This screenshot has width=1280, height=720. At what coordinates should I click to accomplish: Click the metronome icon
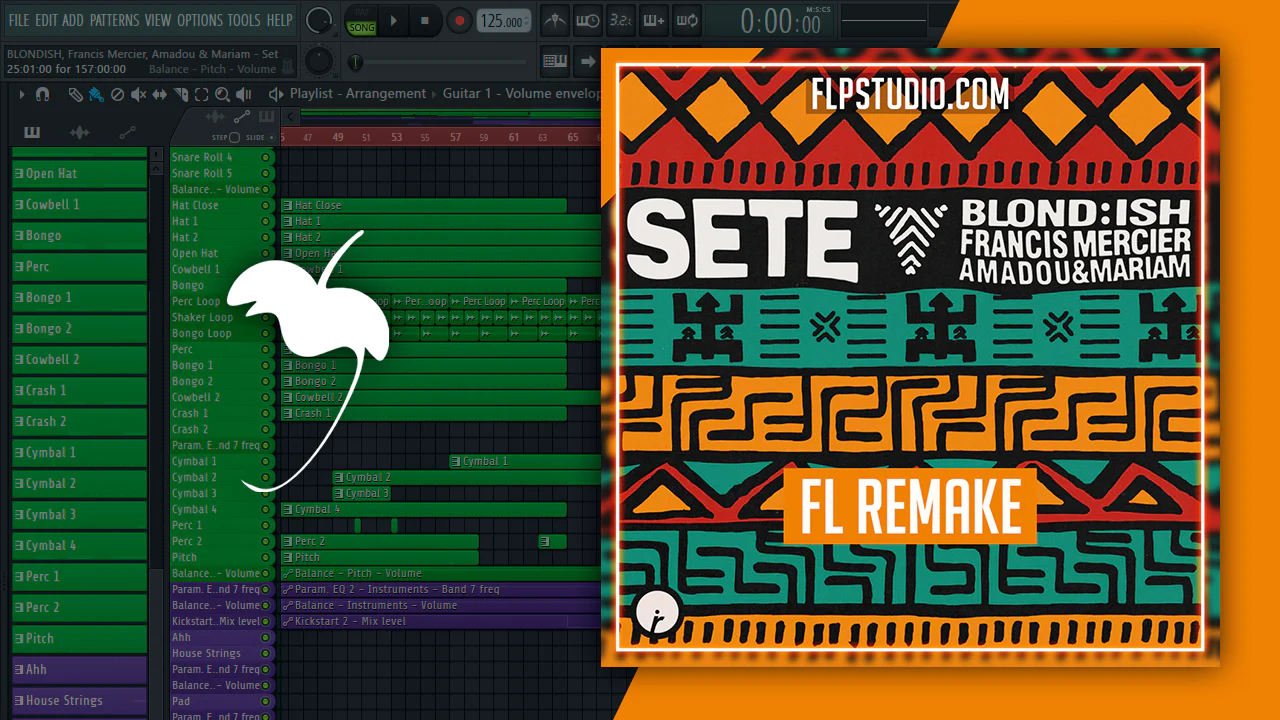[x=555, y=20]
